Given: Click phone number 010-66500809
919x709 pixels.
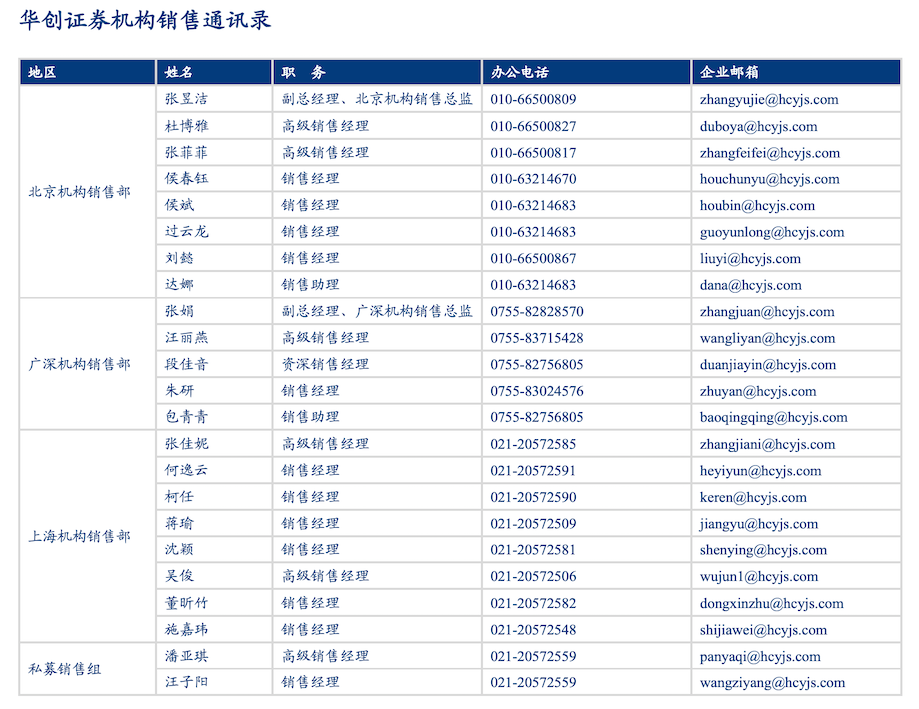Looking at the screenshot, I should (533, 100).
